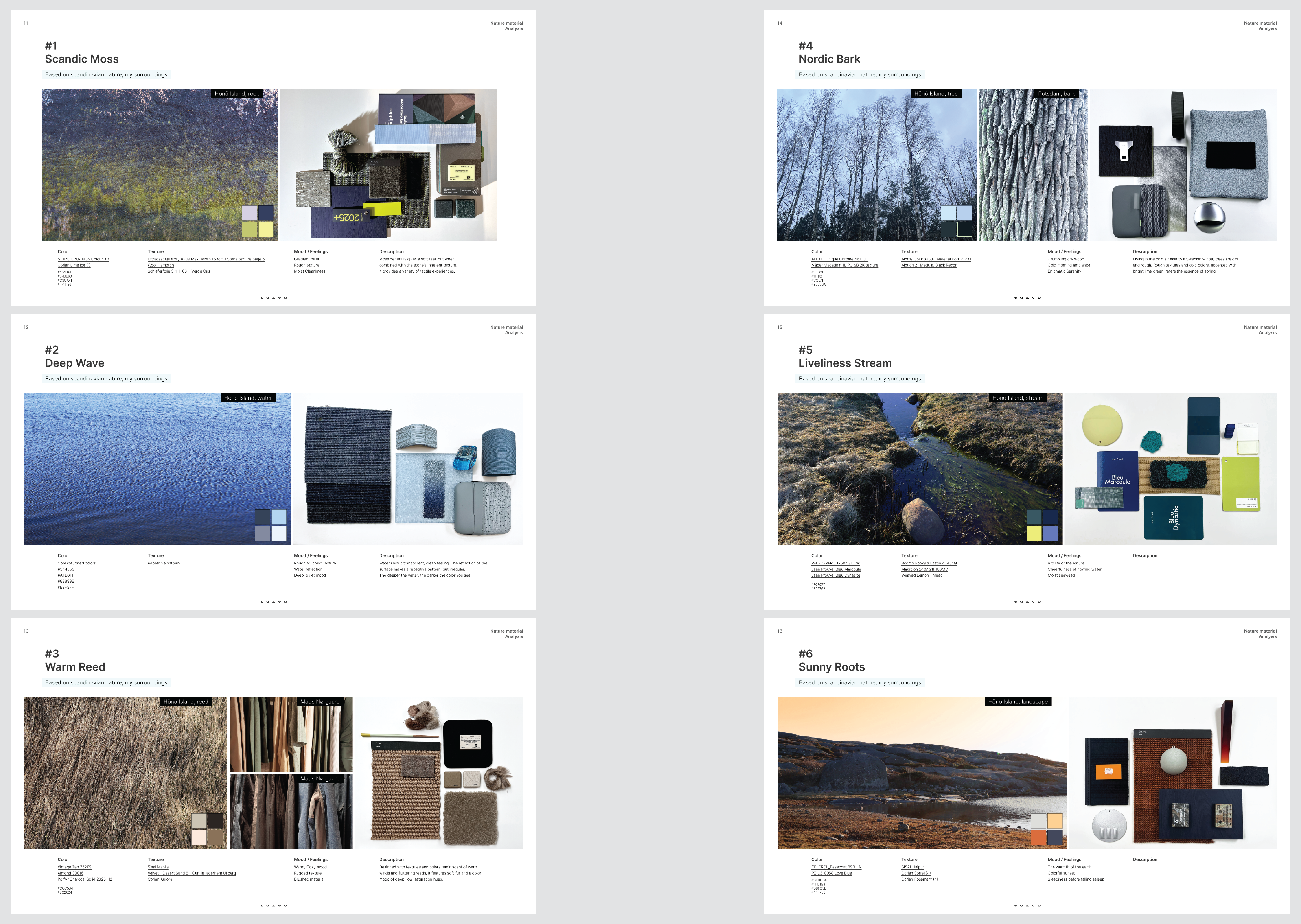
Task: Click the 'SISAL Jaipur' texture link
Action: tap(912, 867)
